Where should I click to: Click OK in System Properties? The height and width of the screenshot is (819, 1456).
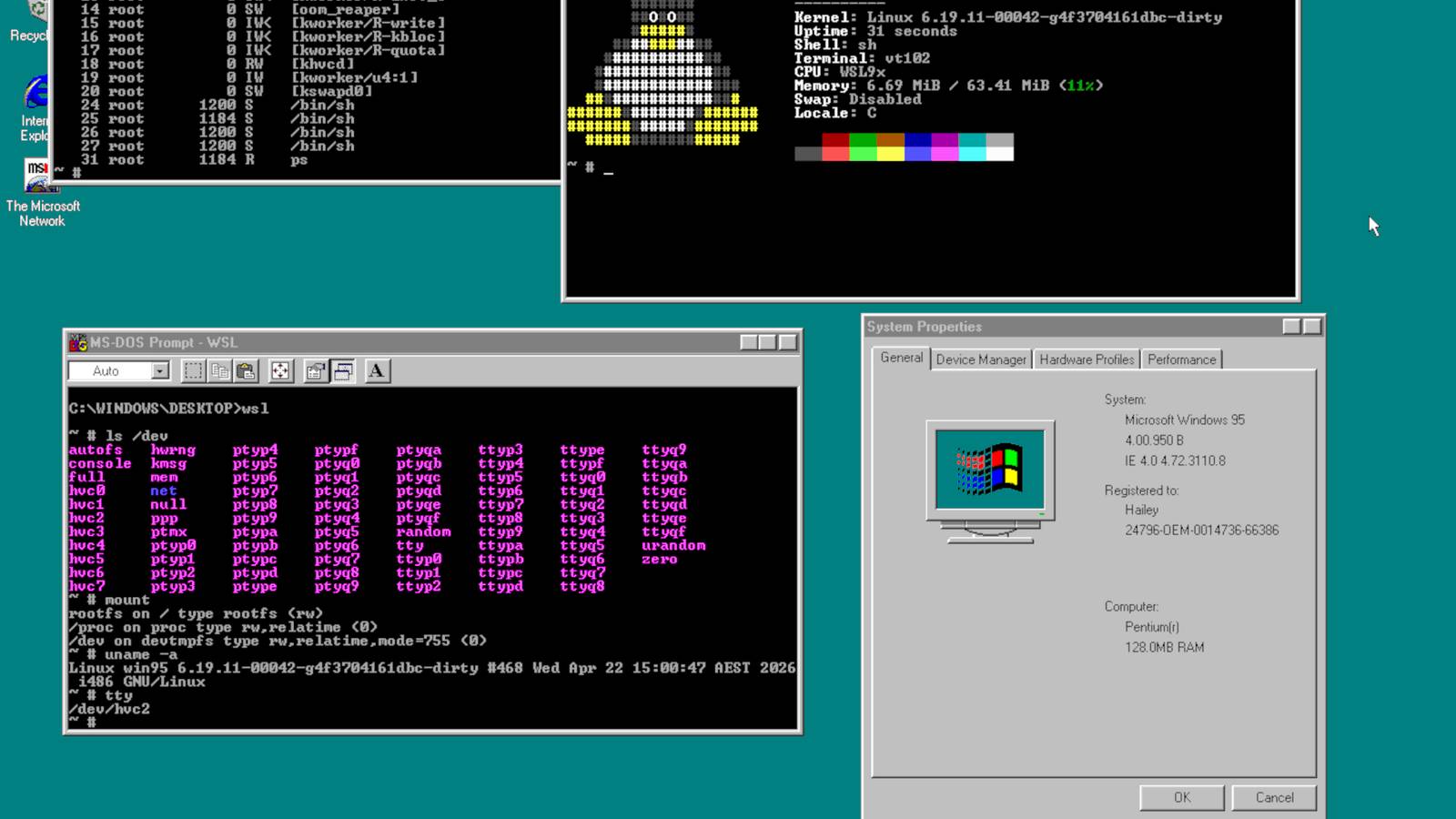1182,797
